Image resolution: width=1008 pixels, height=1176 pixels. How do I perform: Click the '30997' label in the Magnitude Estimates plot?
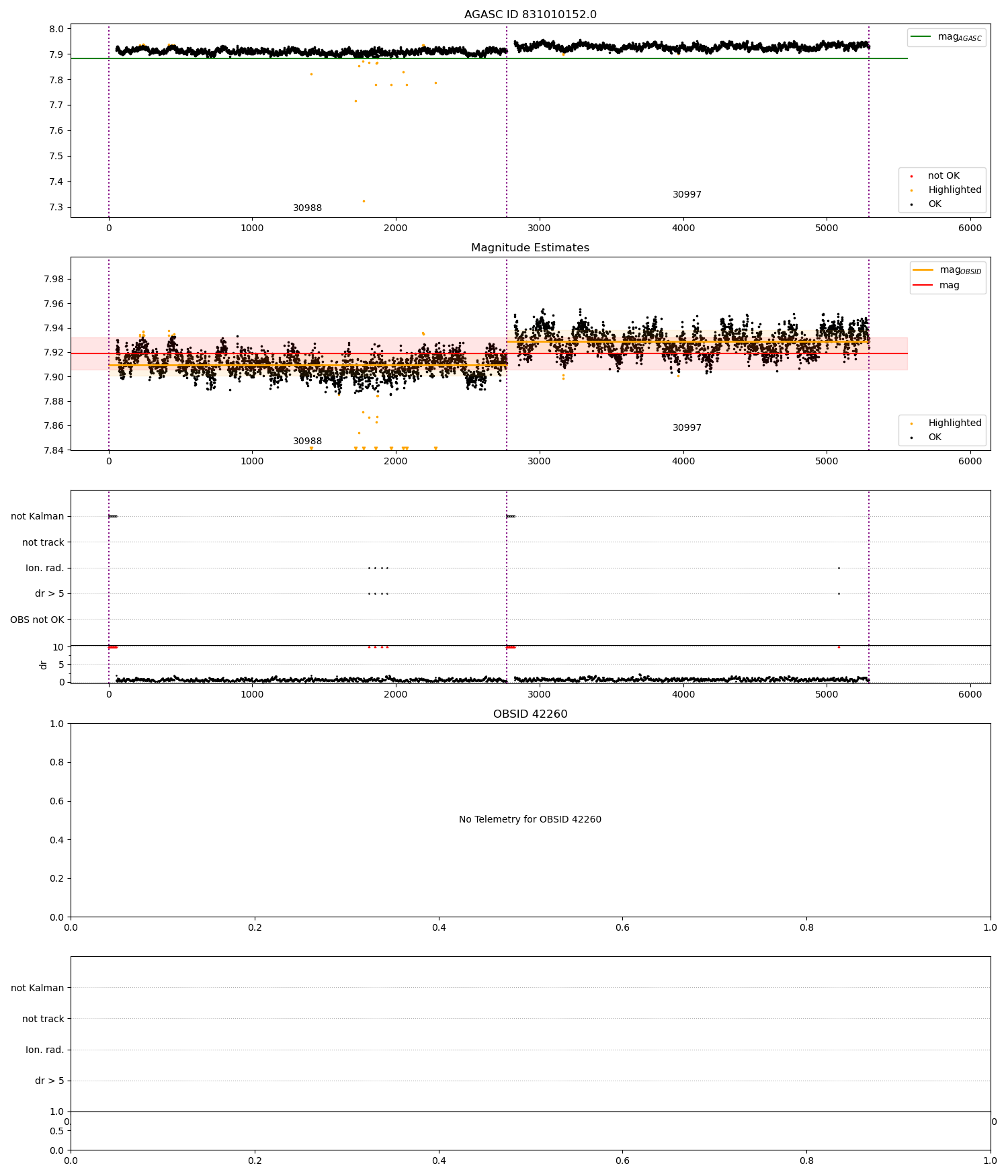pyautogui.click(x=687, y=428)
